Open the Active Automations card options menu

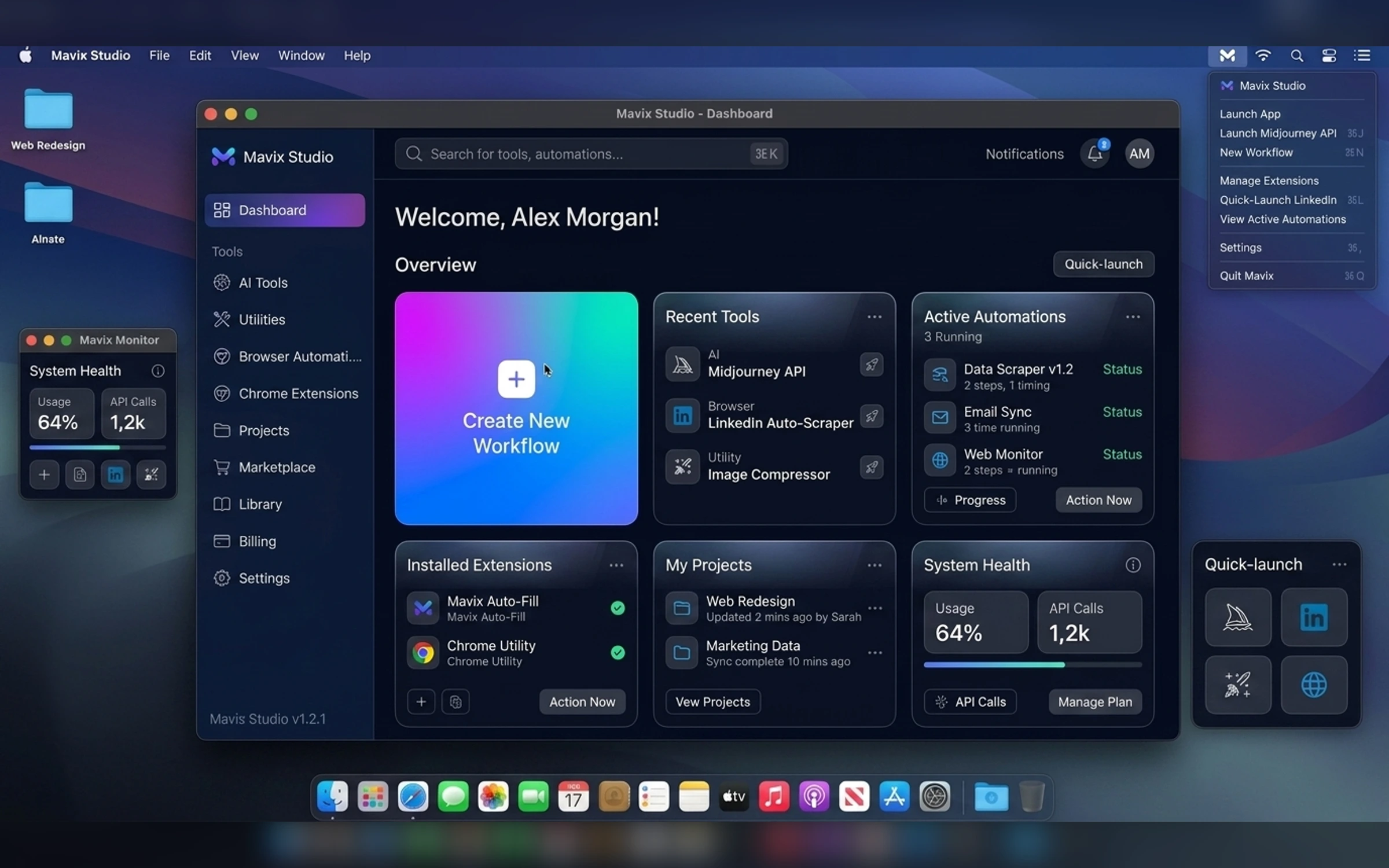point(1133,317)
